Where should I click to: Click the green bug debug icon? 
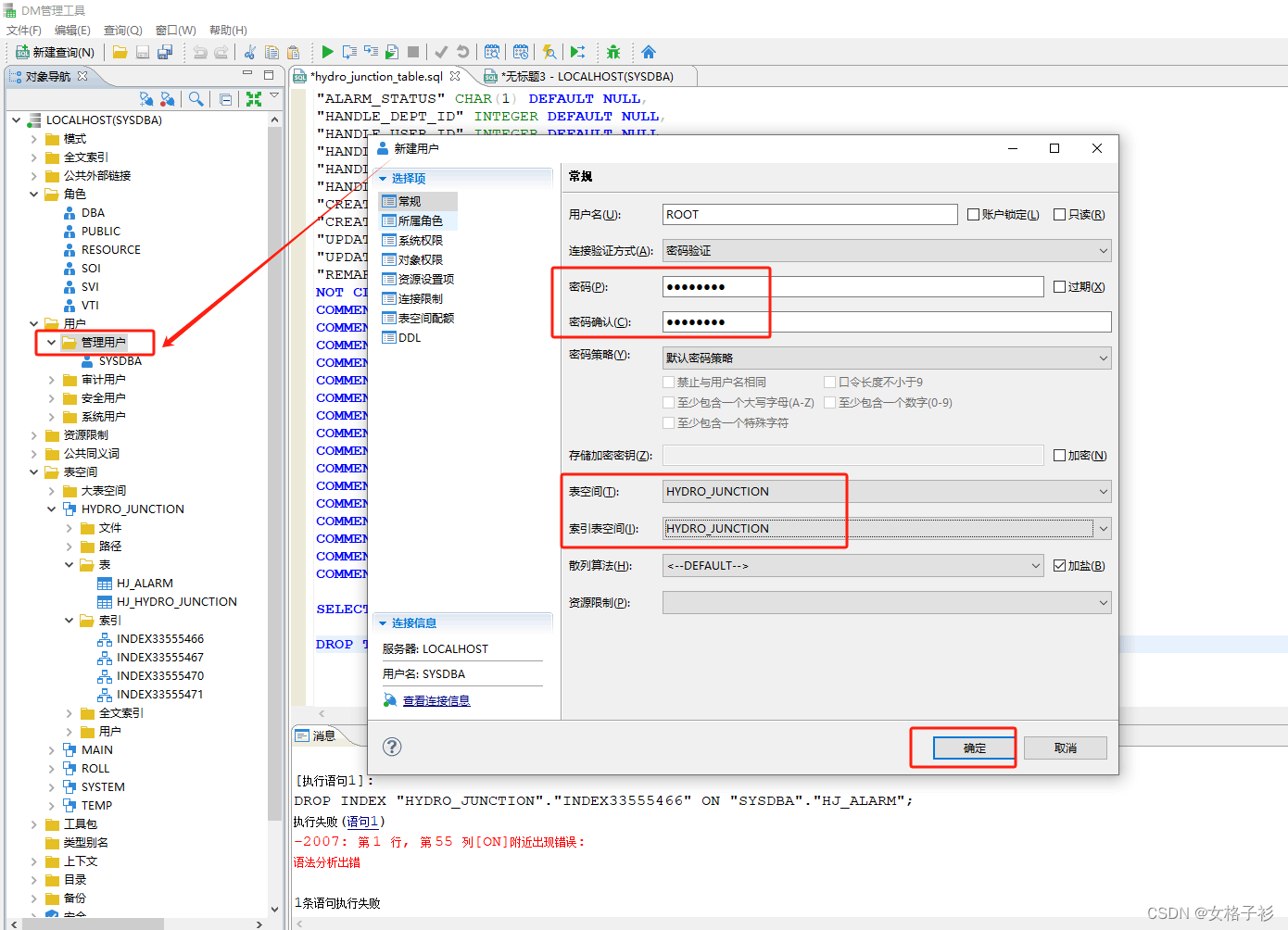click(x=613, y=52)
